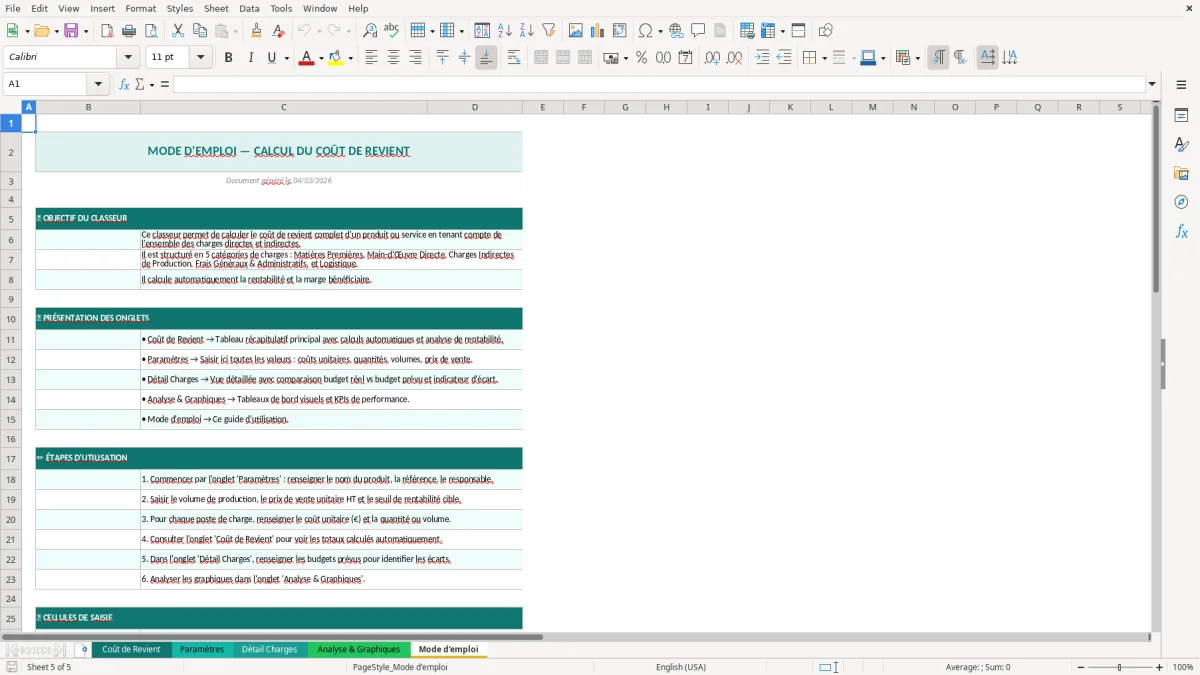Click Increase Indent icon
The height and width of the screenshot is (675, 1200).
762,58
